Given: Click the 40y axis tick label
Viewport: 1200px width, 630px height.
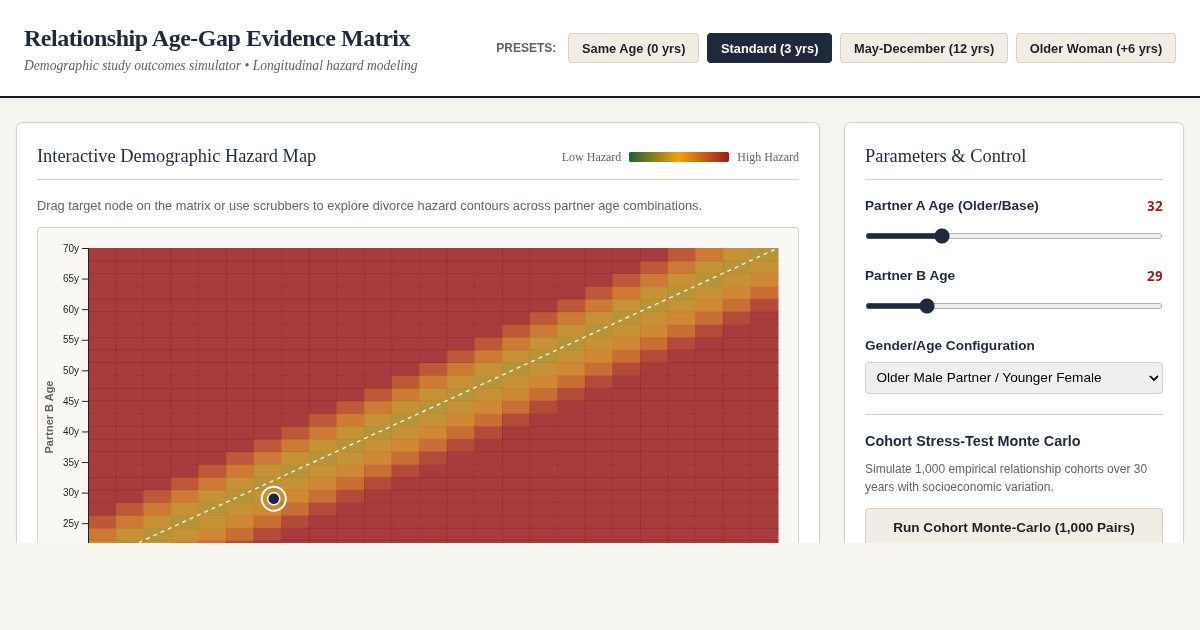Looking at the screenshot, I should (71, 432).
